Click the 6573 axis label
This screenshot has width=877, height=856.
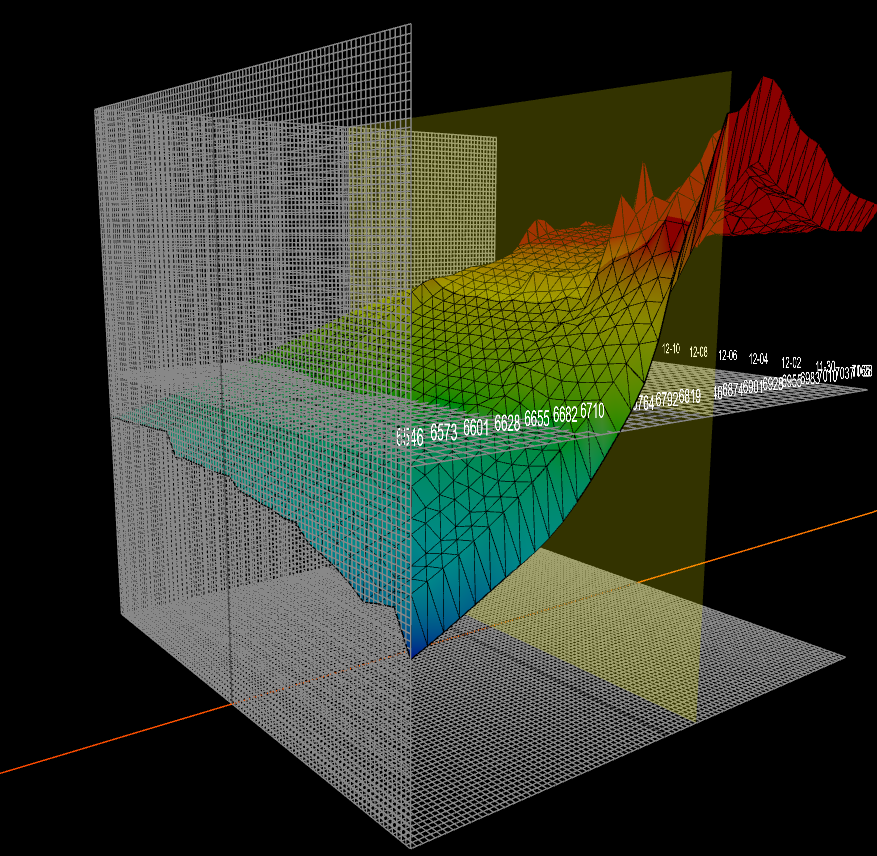pyautogui.click(x=444, y=432)
